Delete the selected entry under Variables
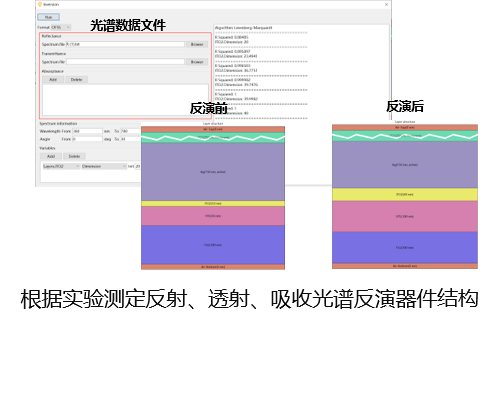The height and width of the screenshot is (394, 499). (74, 156)
